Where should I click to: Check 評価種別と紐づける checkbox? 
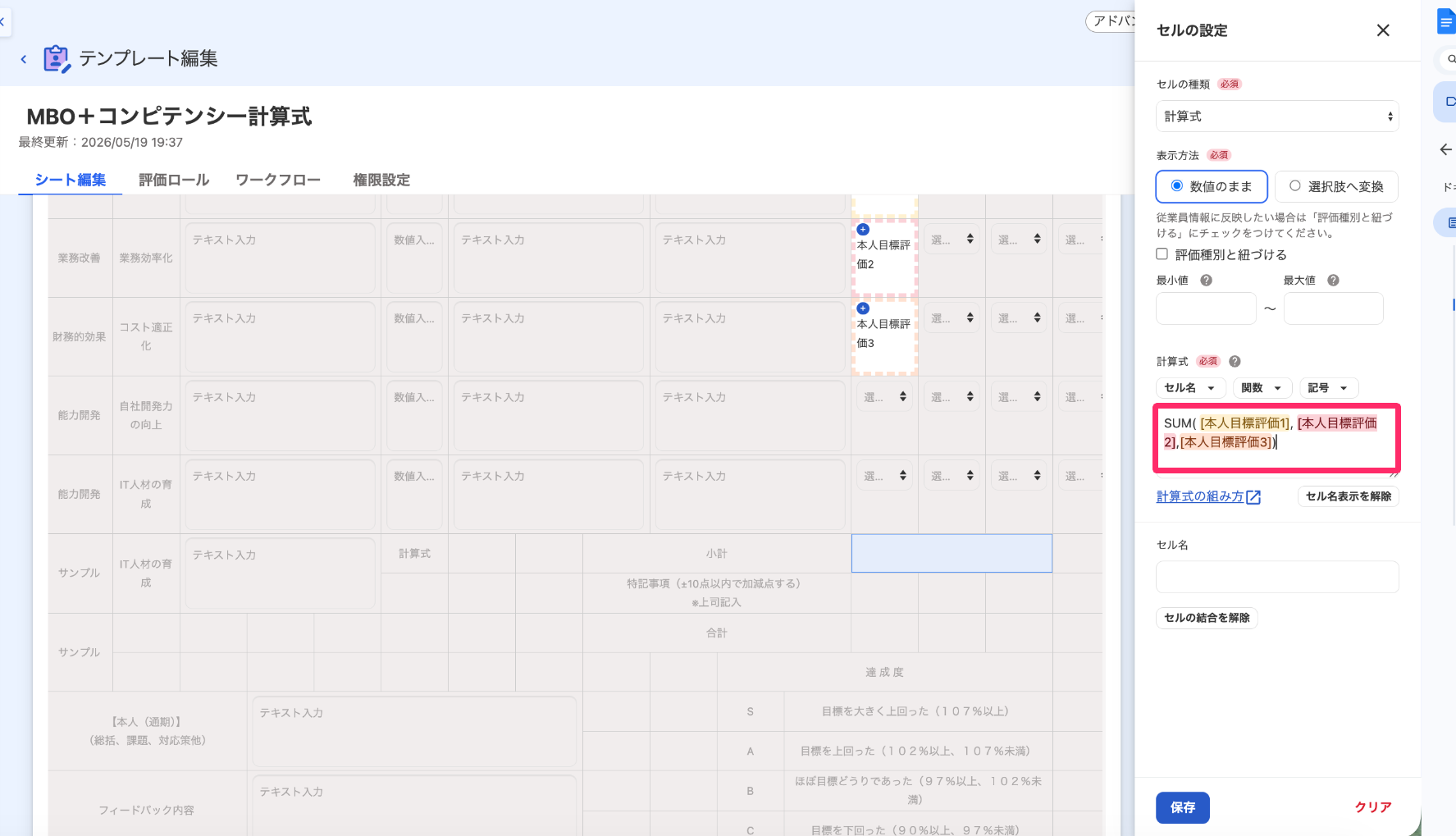(x=1162, y=254)
